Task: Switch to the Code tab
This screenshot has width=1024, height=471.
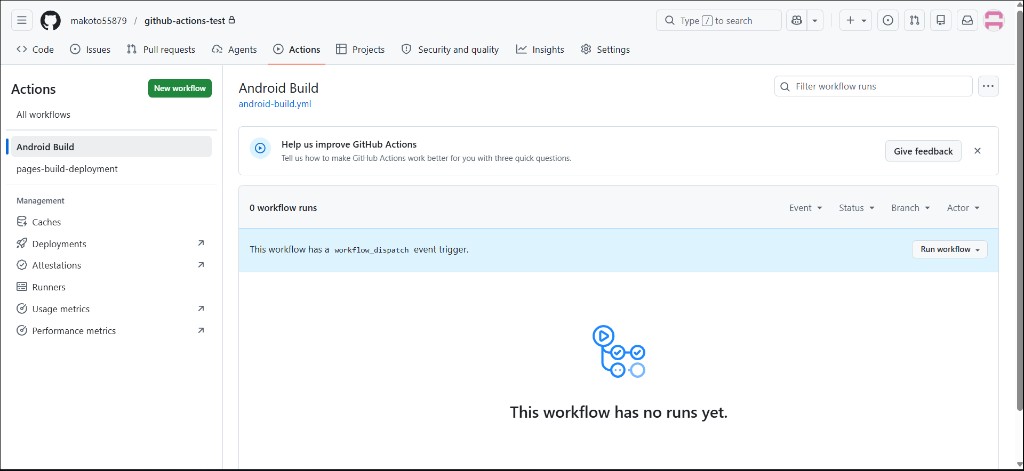Action: [35, 50]
